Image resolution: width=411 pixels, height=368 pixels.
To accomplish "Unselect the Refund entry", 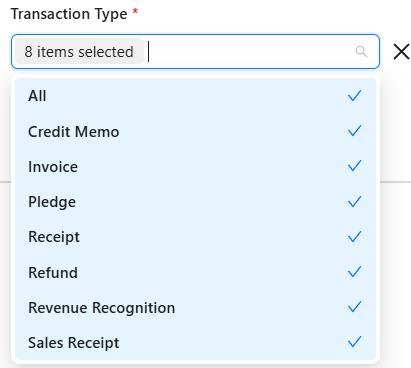I will pos(195,272).
